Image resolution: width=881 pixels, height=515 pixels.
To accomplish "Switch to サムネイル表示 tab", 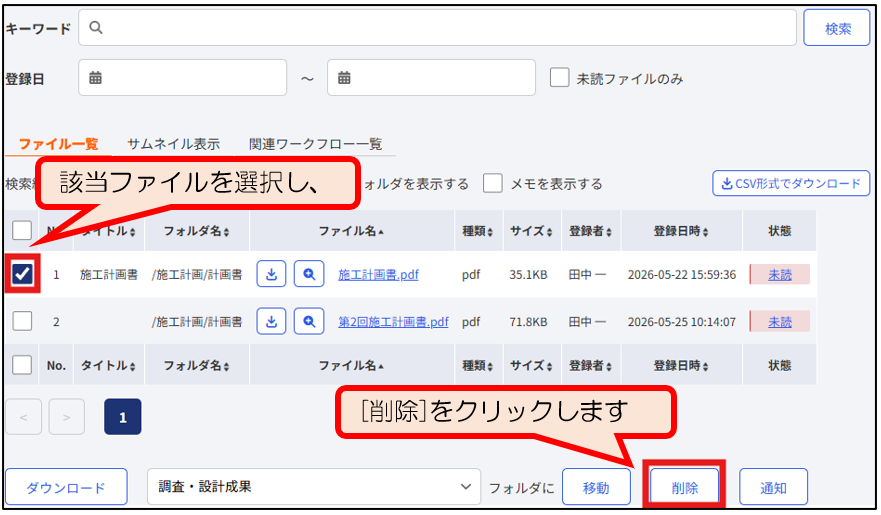I will tap(174, 144).
